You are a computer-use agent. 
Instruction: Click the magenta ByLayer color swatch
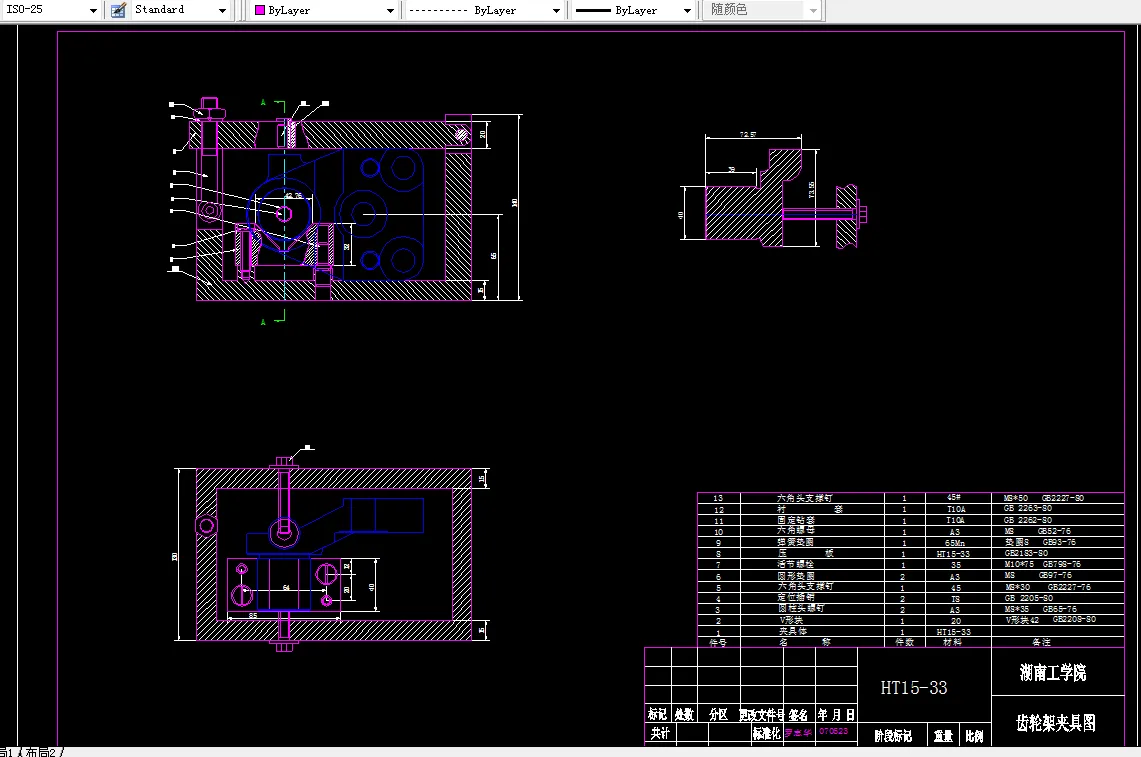tap(260, 10)
